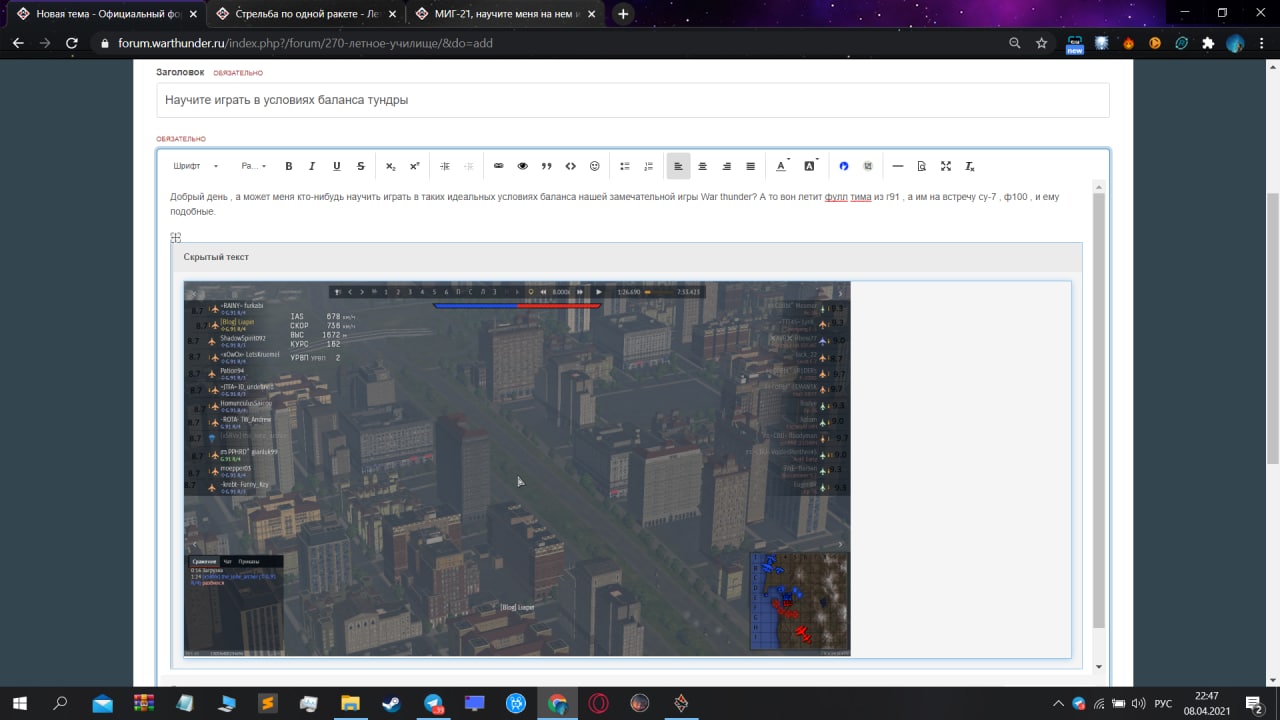Open the zoom control in address bar
Screen dimensions: 1280x720
point(1015,43)
